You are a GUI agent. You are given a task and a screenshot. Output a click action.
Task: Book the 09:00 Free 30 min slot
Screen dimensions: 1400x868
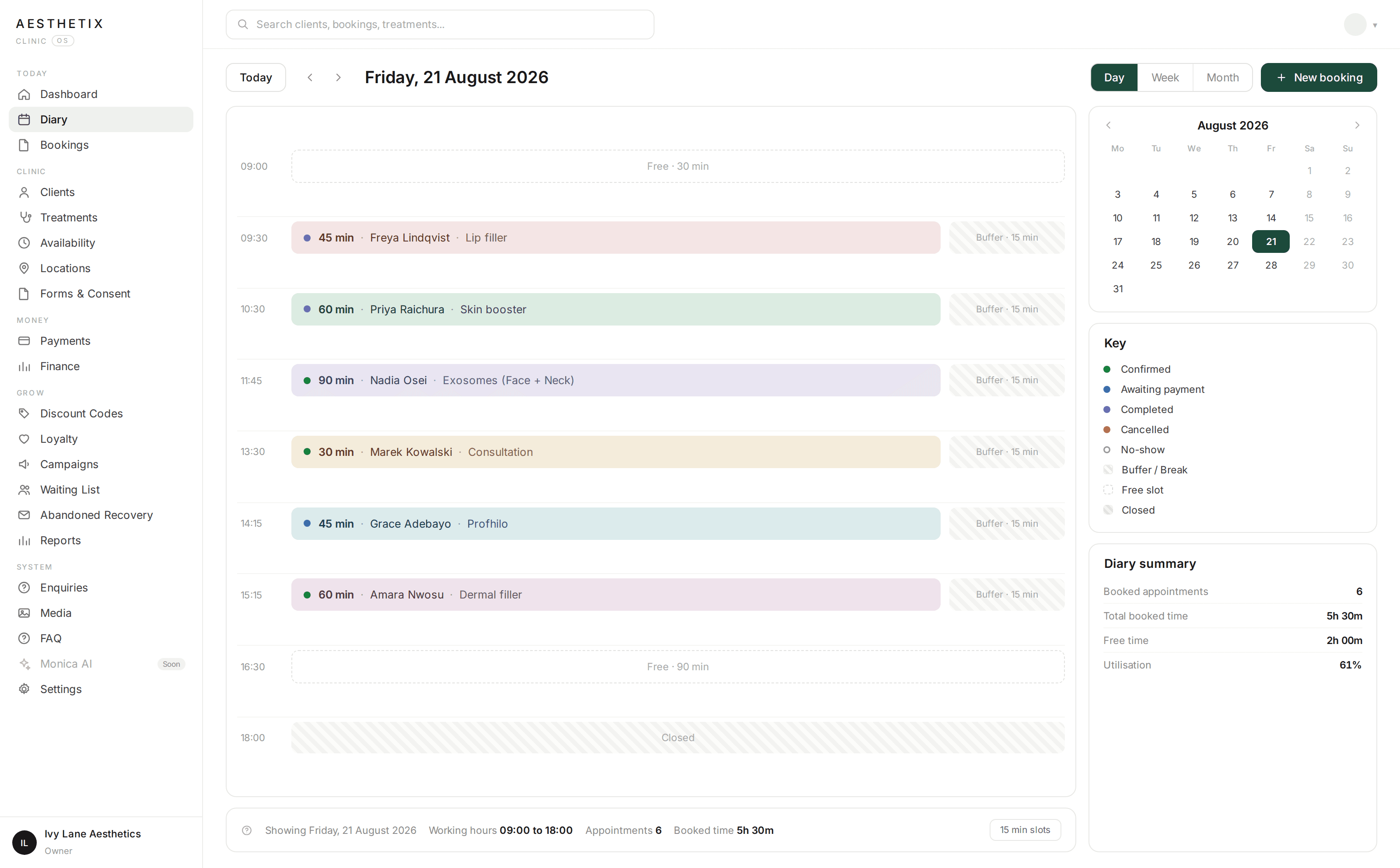coord(677,167)
